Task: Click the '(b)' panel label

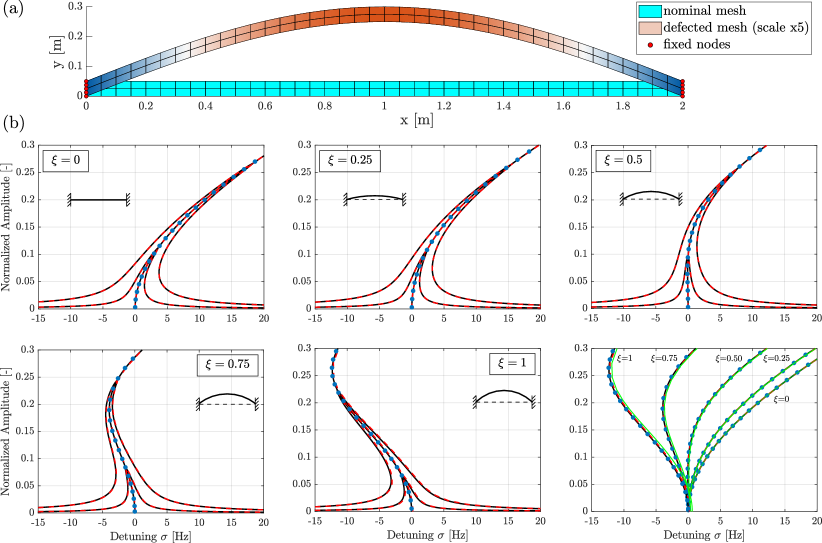Action: (x=13, y=124)
